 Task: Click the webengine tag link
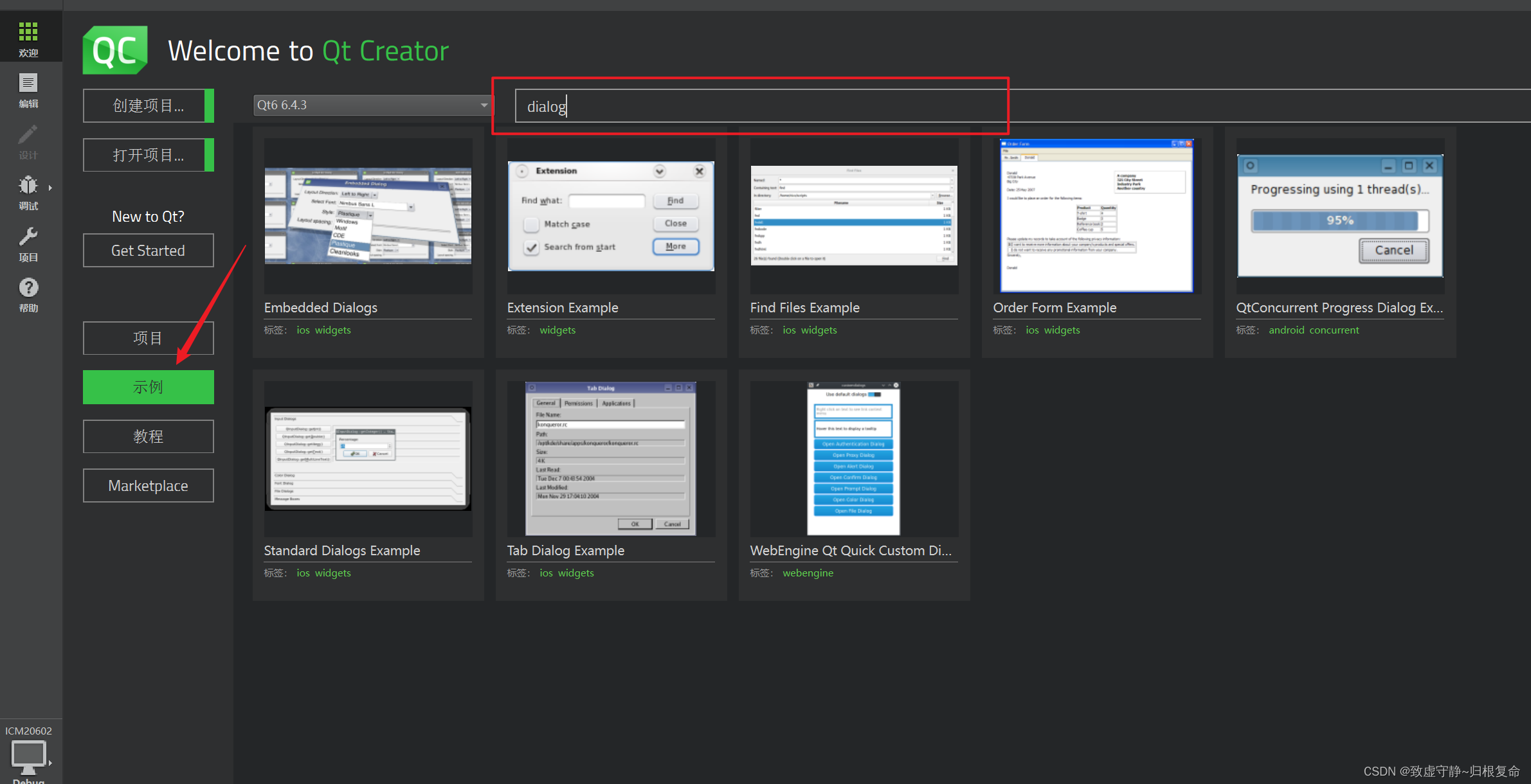pos(808,573)
